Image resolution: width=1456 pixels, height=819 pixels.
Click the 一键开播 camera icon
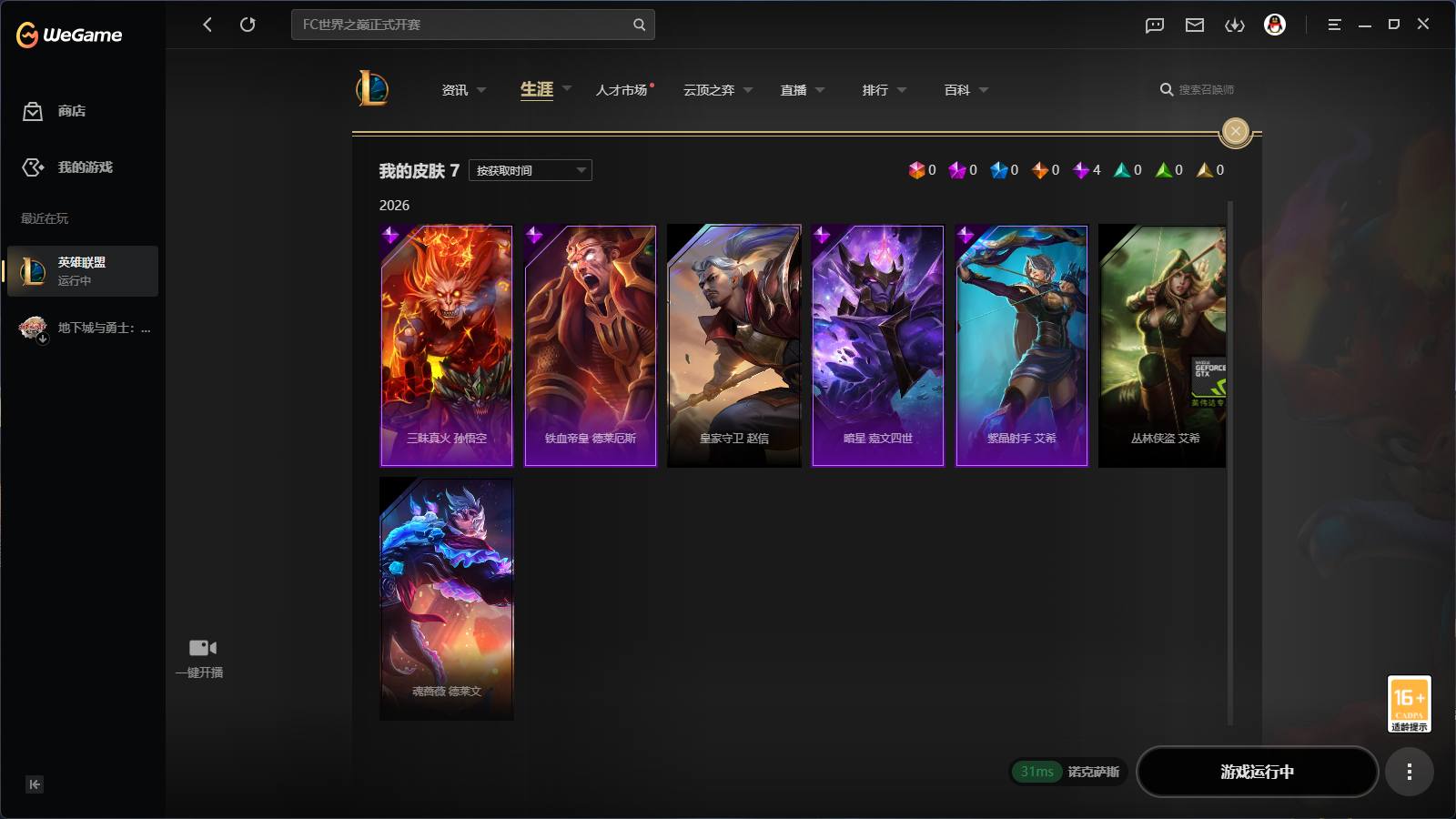coord(202,648)
